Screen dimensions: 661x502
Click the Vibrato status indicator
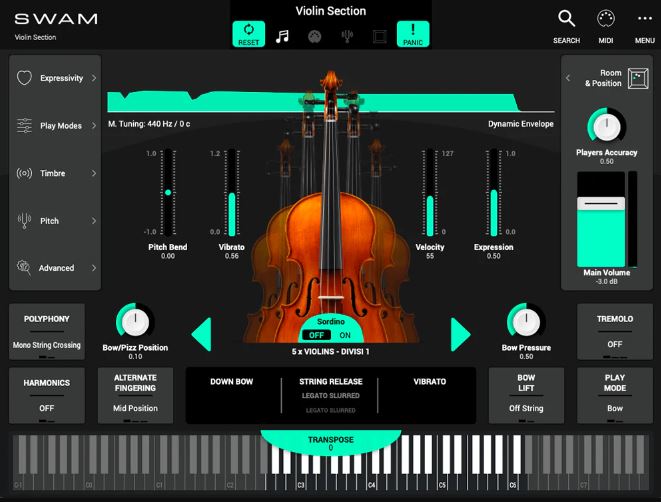(430, 382)
